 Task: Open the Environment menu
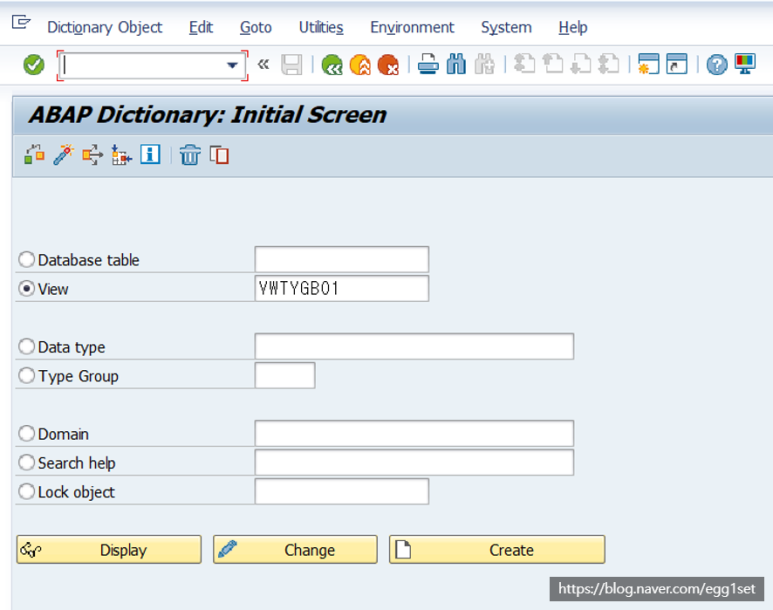point(412,28)
